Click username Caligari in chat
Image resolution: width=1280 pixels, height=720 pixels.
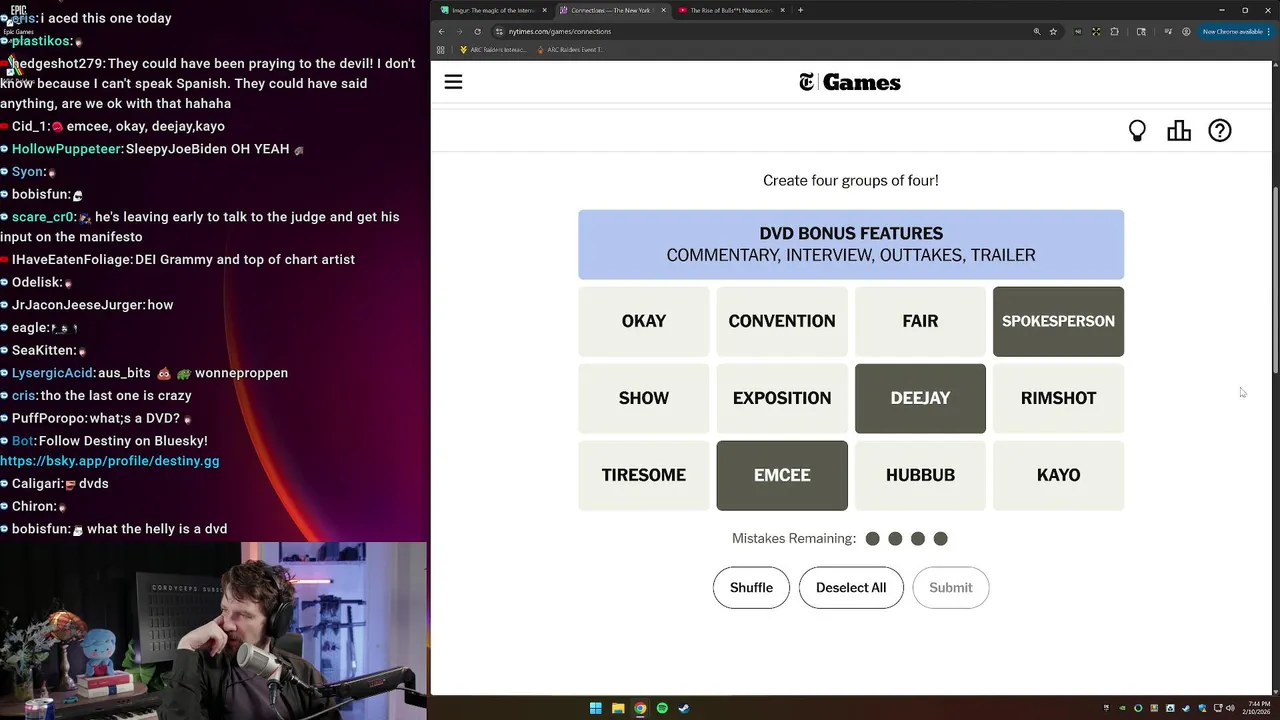(37, 483)
